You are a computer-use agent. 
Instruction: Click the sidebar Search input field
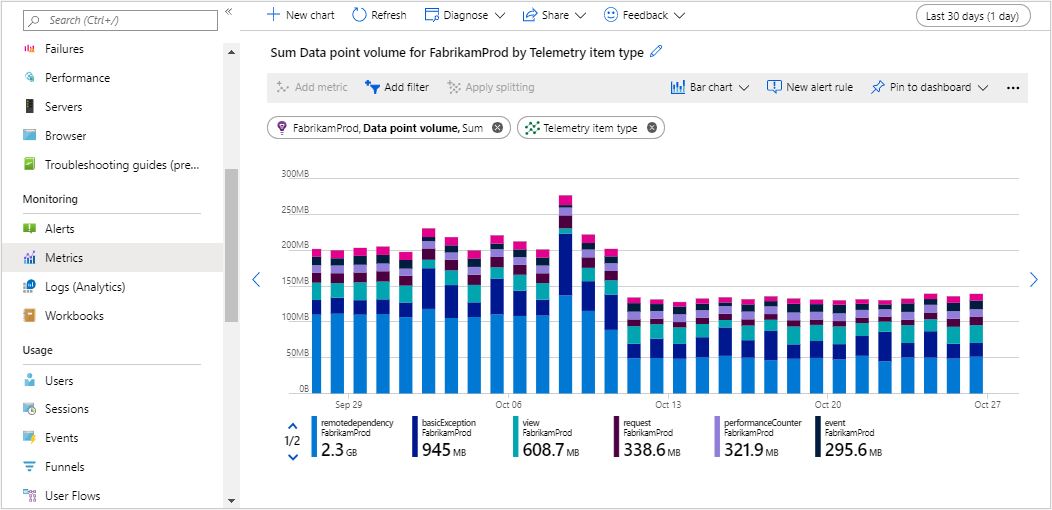click(120, 20)
